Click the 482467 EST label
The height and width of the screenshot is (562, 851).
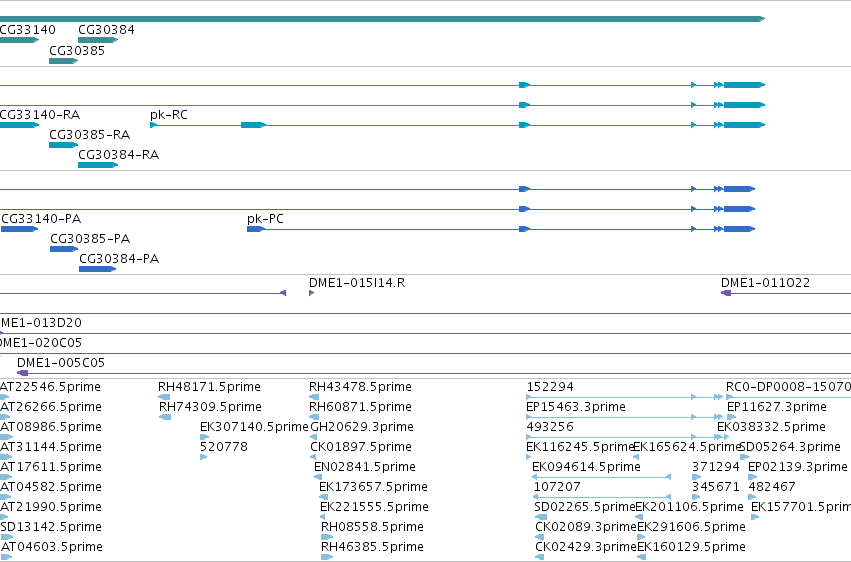click(772, 487)
